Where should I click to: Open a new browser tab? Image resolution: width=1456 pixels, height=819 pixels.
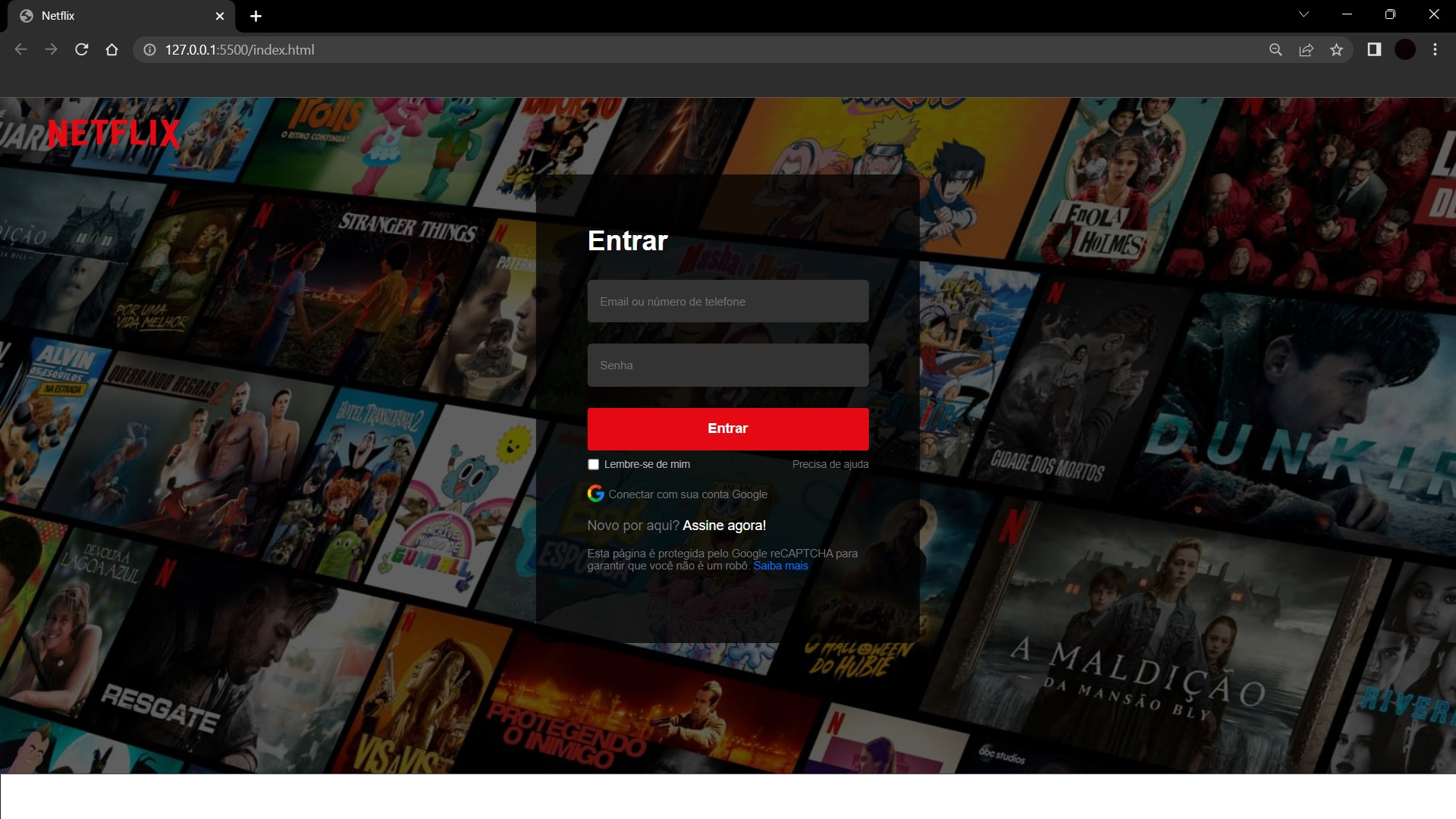tap(256, 16)
